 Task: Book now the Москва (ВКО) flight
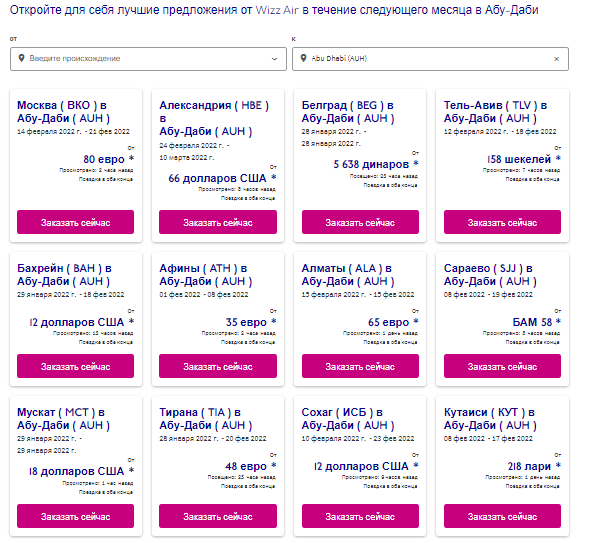pyautogui.click(x=76, y=222)
